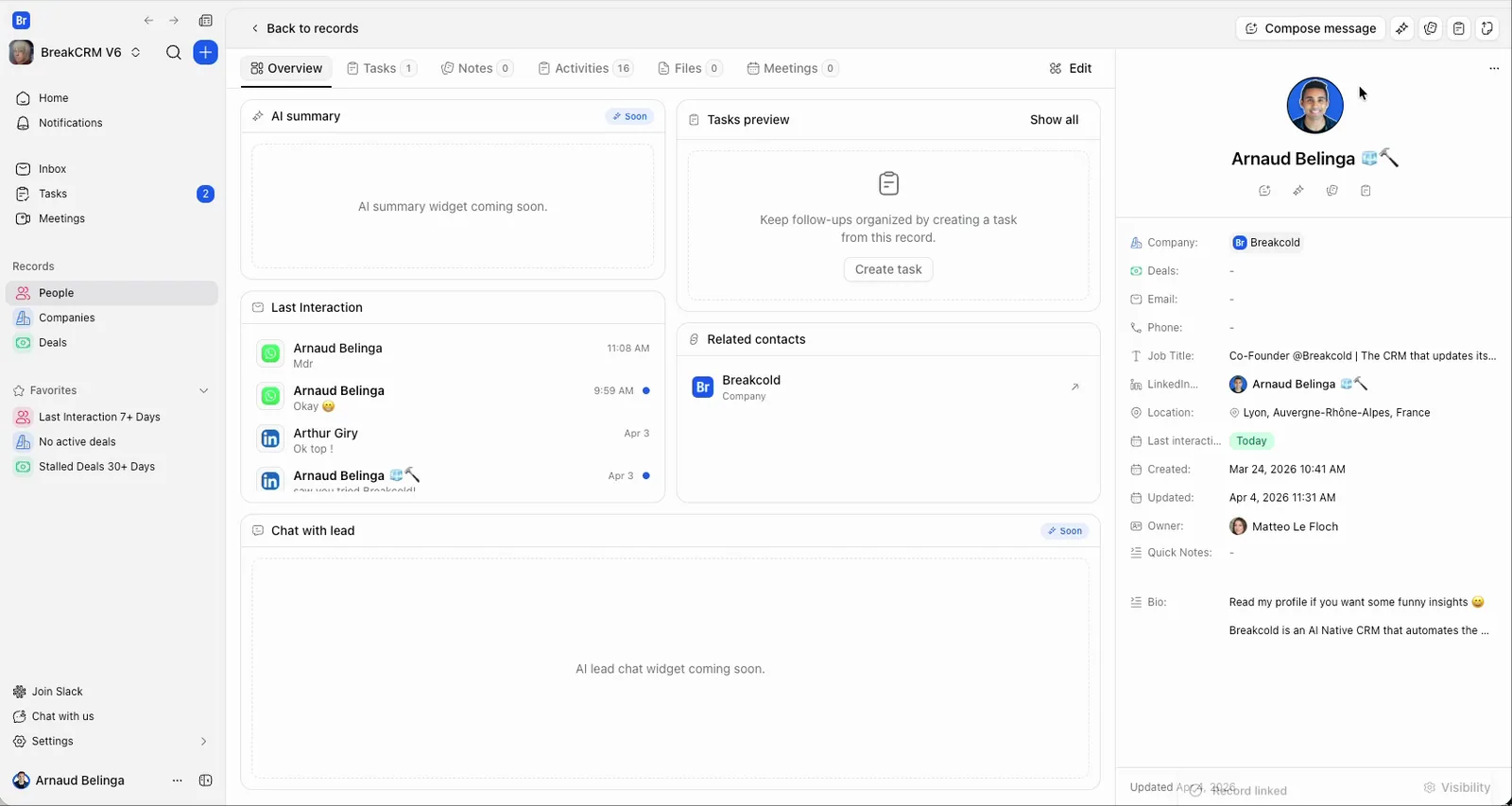The image size is (1512, 806).
Task: Toggle the sidebar layout icon at the bottom left
Action: (205, 780)
